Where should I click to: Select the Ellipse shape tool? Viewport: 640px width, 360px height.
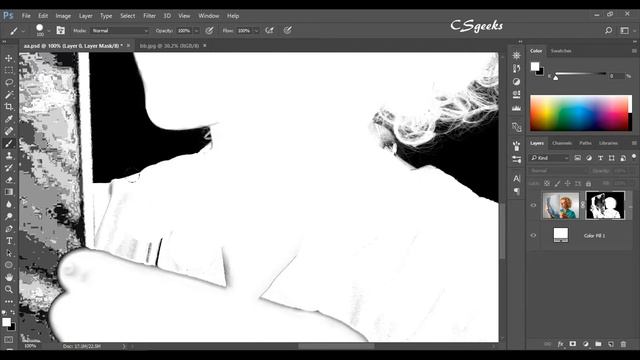9,265
